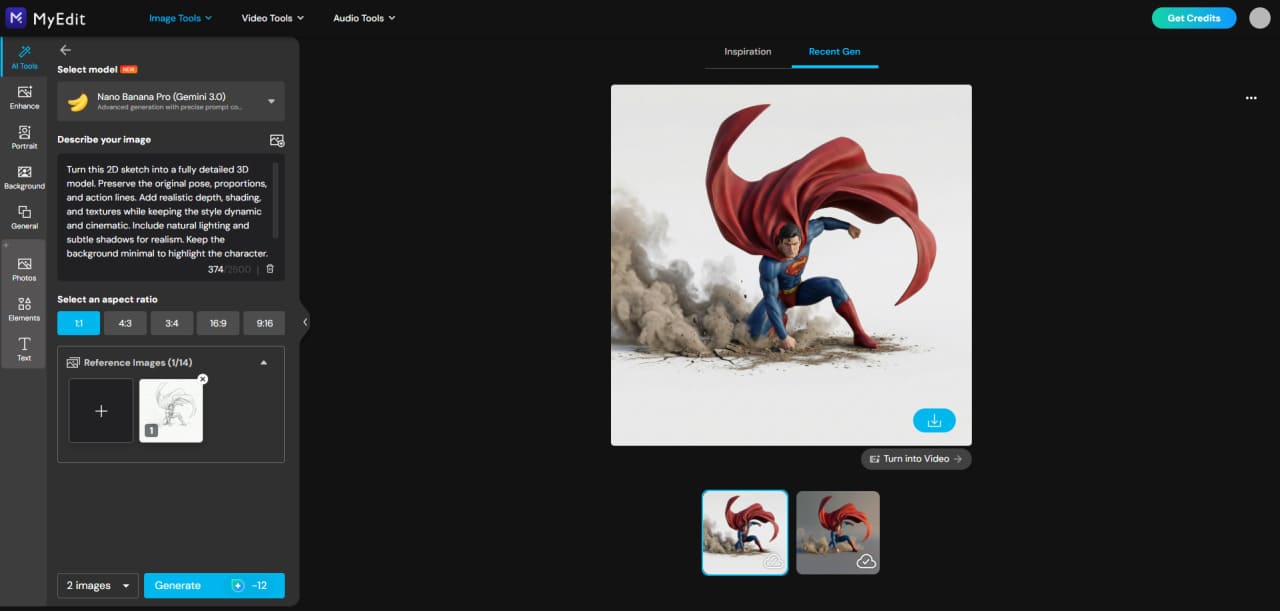
Task: Select the second generated image thumbnail
Action: [837, 532]
